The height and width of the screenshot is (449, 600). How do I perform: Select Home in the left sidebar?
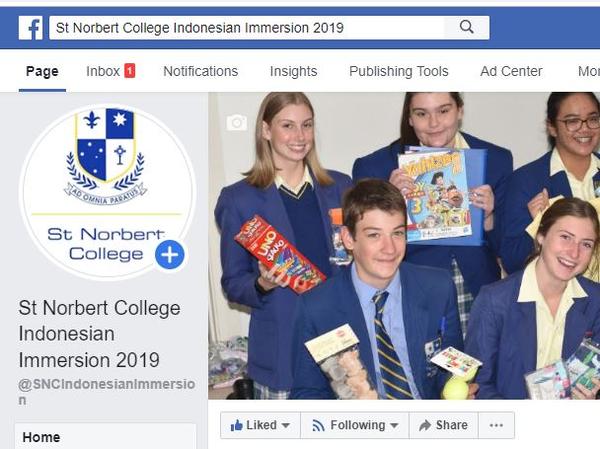[106, 437]
